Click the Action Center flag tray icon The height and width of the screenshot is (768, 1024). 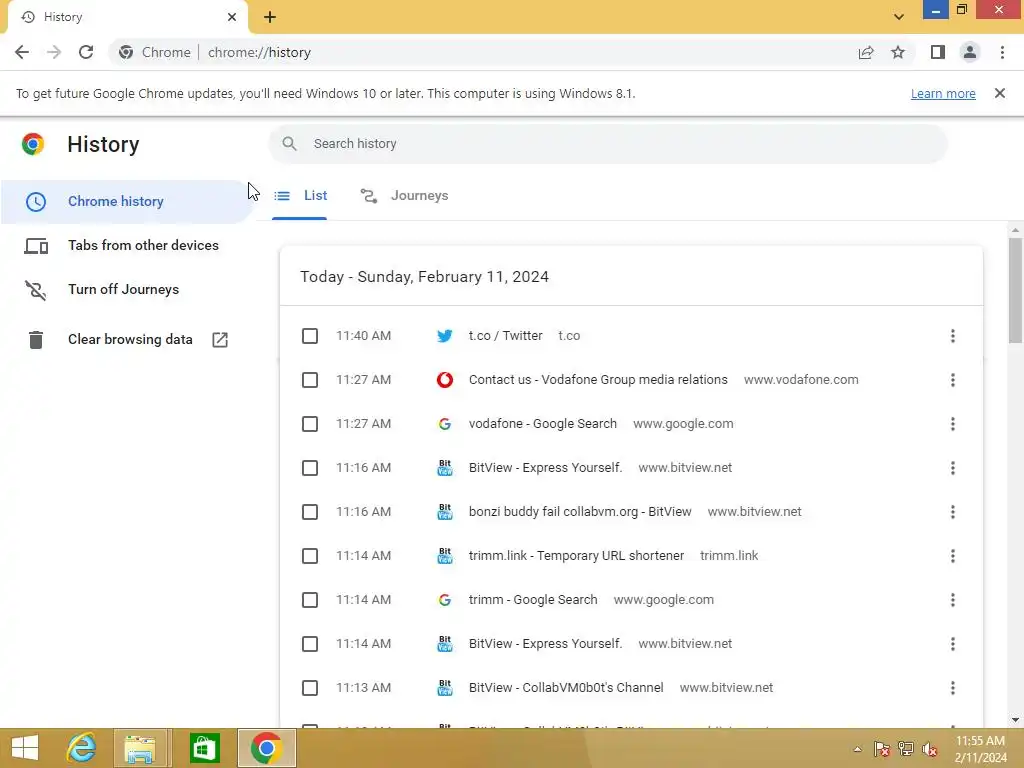pyautogui.click(x=882, y=749)
